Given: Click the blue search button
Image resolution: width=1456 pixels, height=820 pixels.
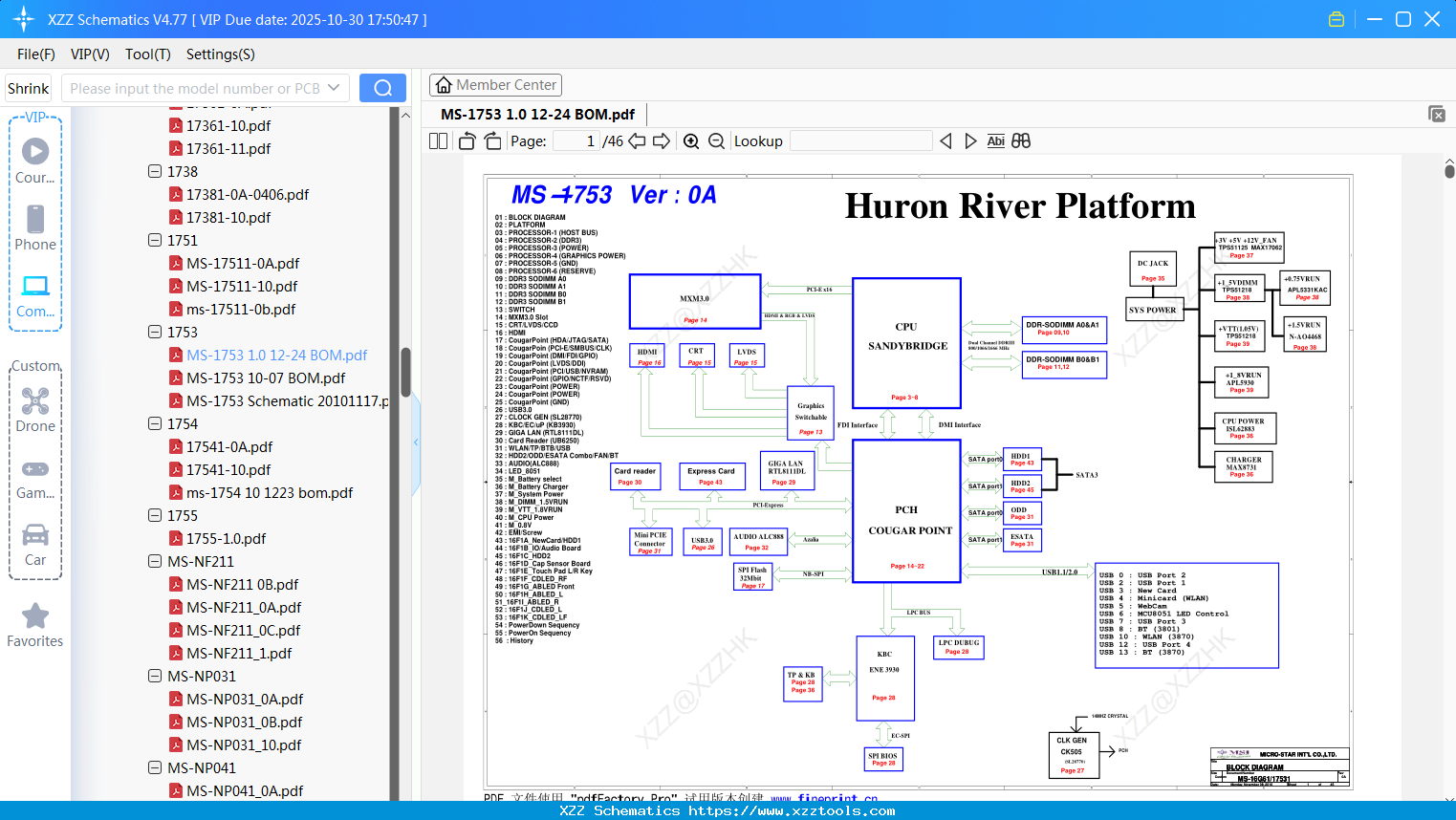Looking at the screenshot, I should (382, 88).
